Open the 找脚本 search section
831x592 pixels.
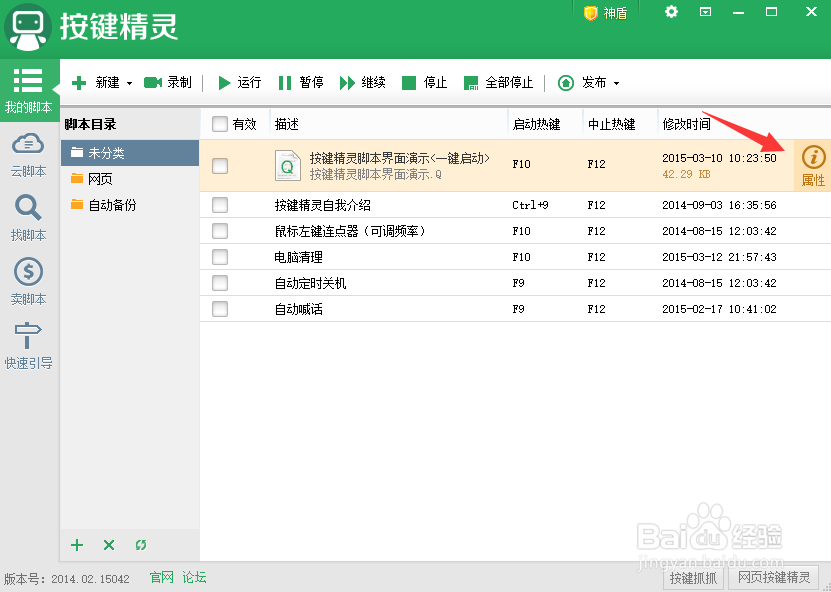(29, 218)
